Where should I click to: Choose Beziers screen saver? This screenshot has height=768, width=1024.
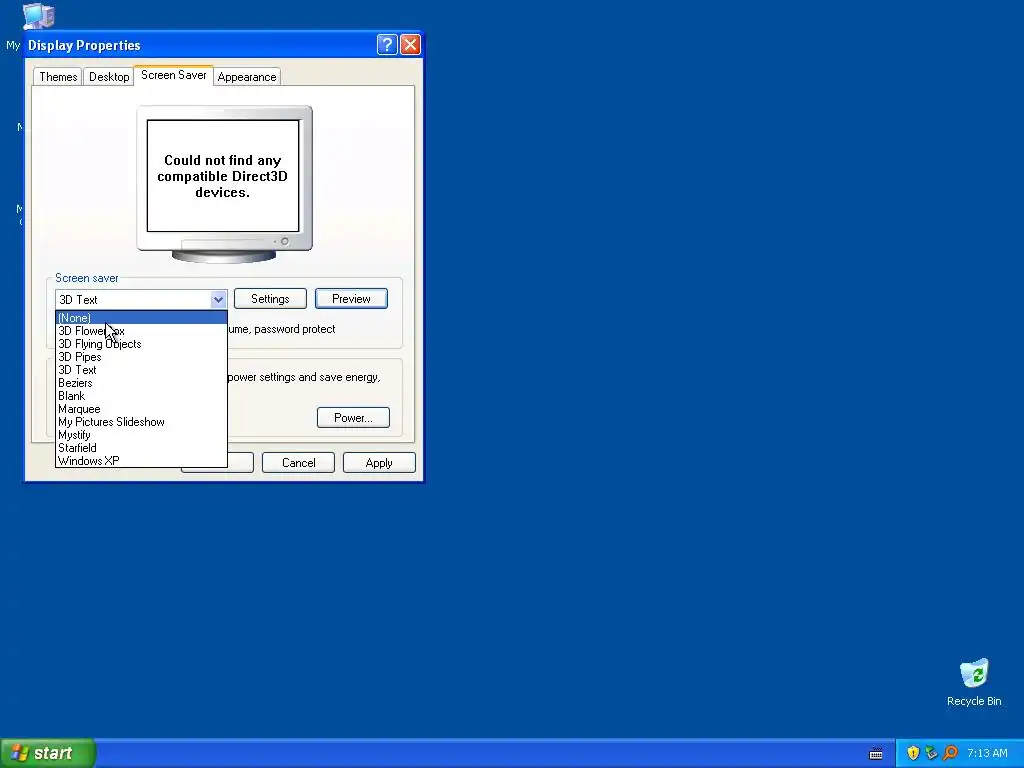pyautogui.click(x=141, y=383)
